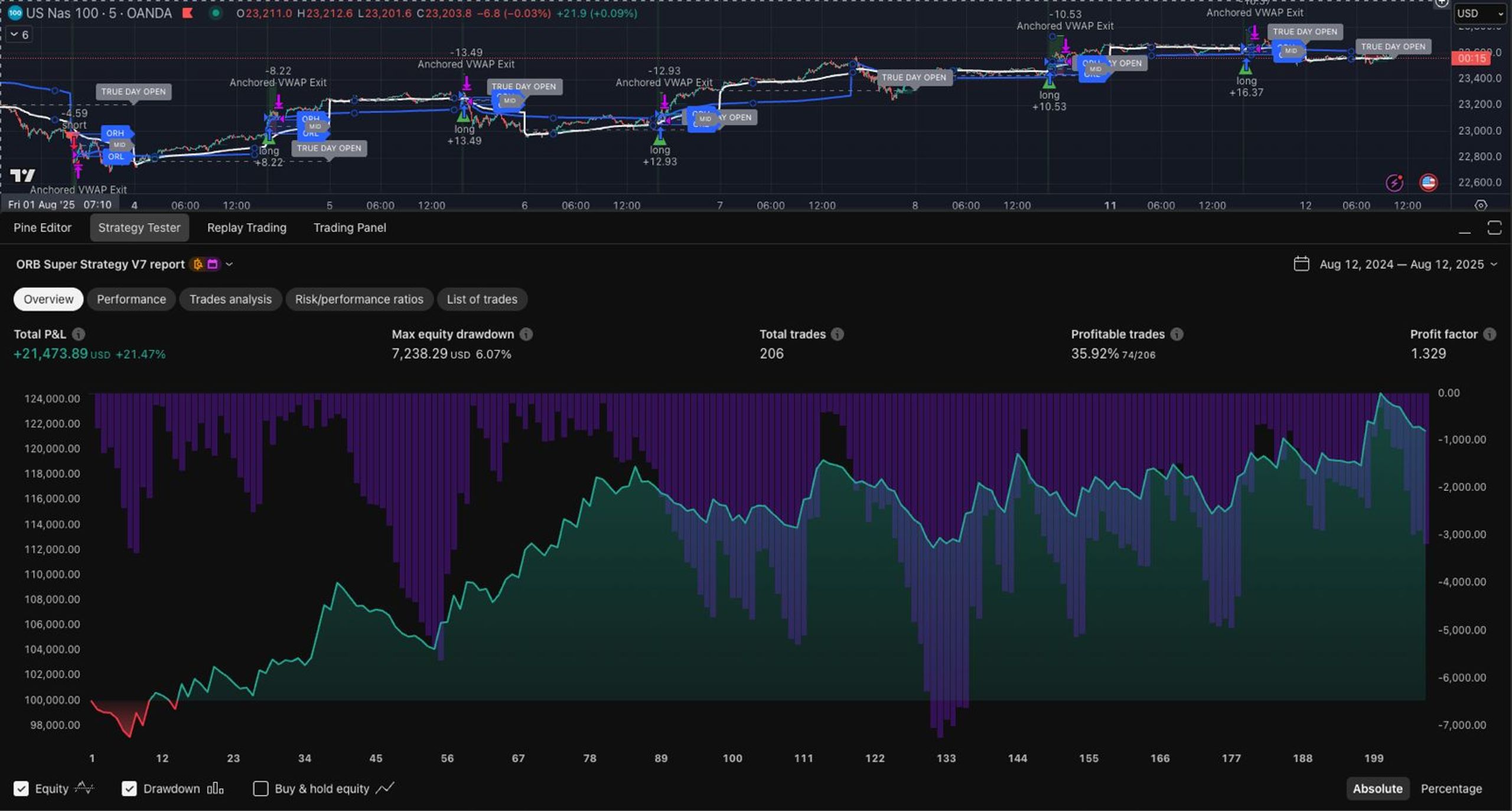Open the Performance report tab
The height and width of the screenshot is (811, 1512).
point(131,299)
